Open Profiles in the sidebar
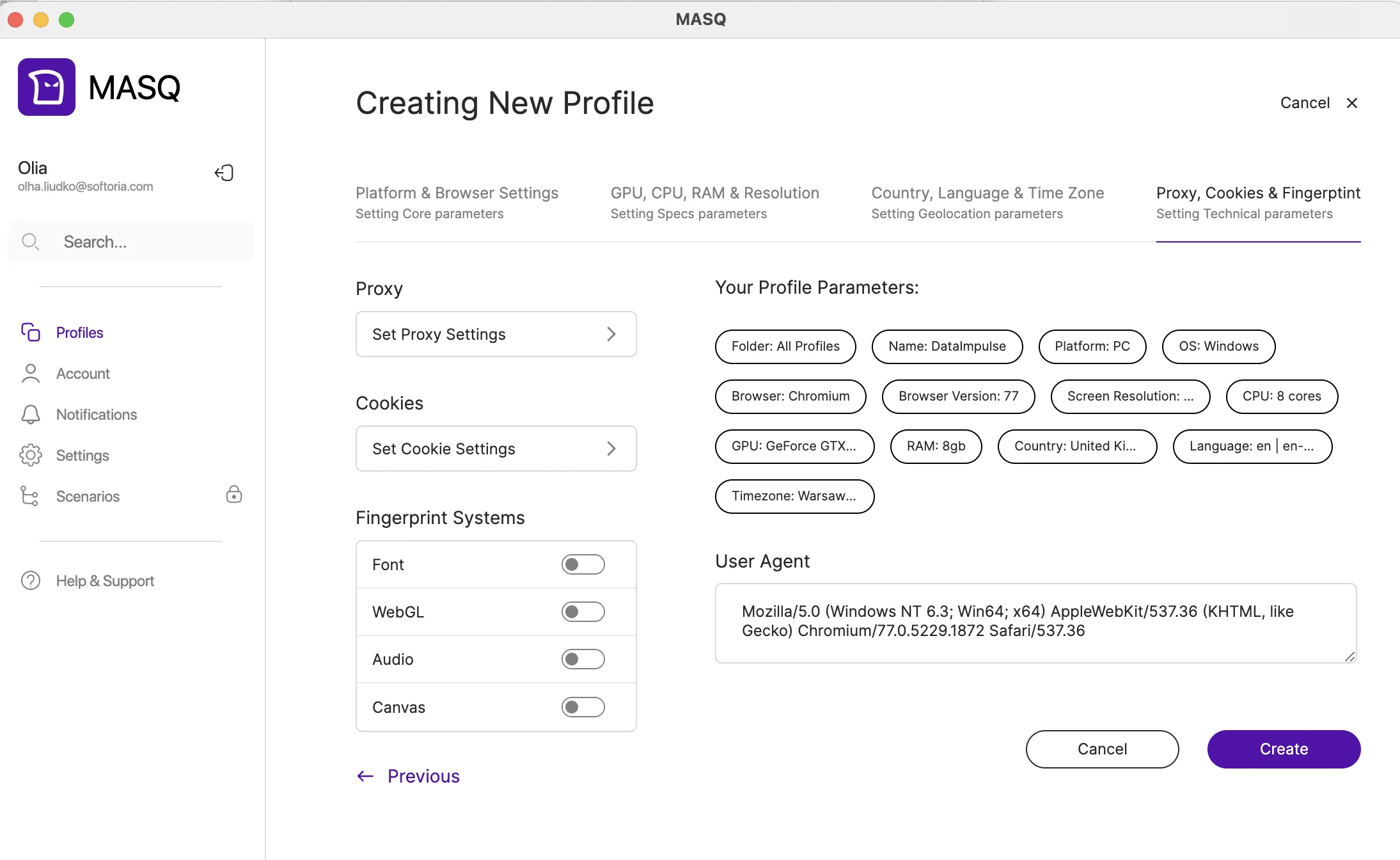 pos(79,332)
